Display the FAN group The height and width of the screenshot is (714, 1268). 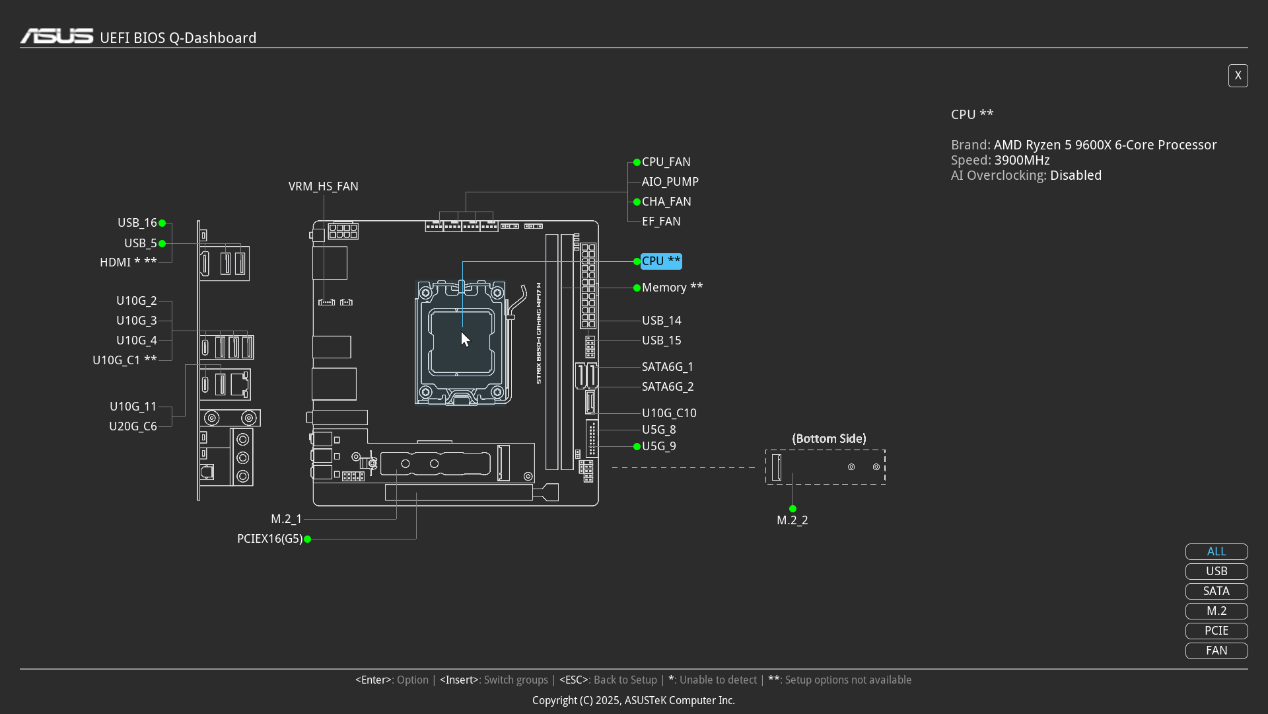pos(1216,651)
